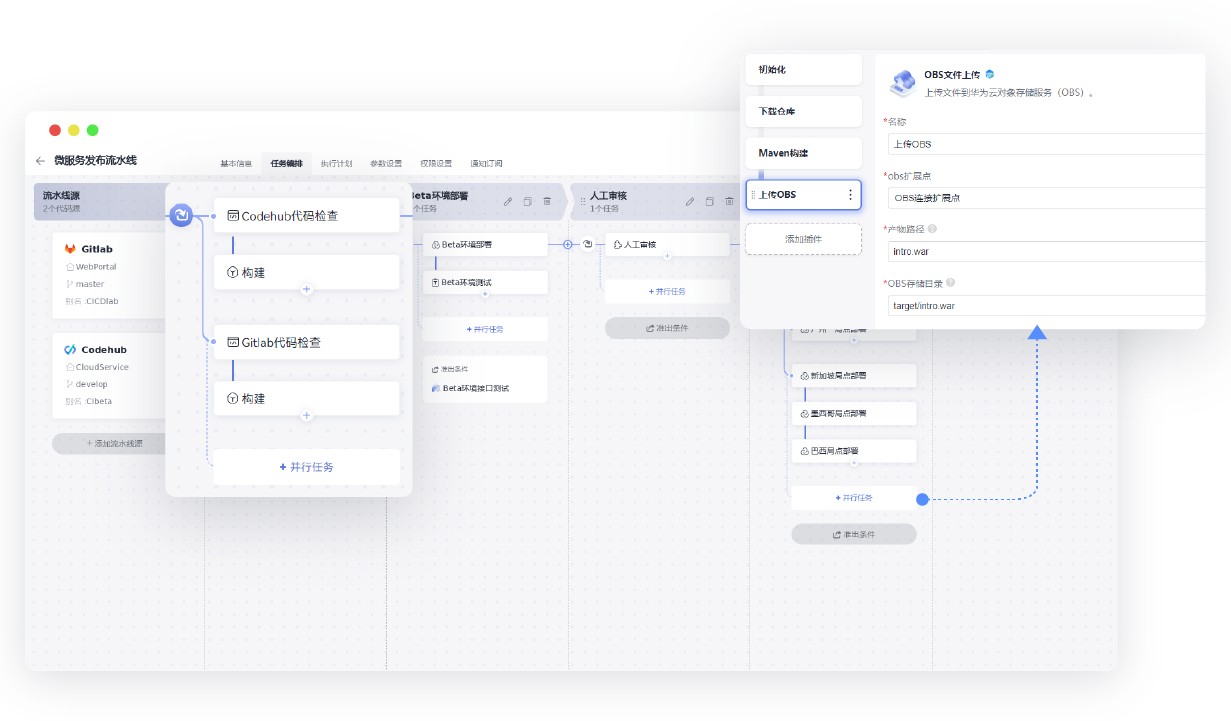Click stage entry icon before 人工审核 task

tap(588, 244)
